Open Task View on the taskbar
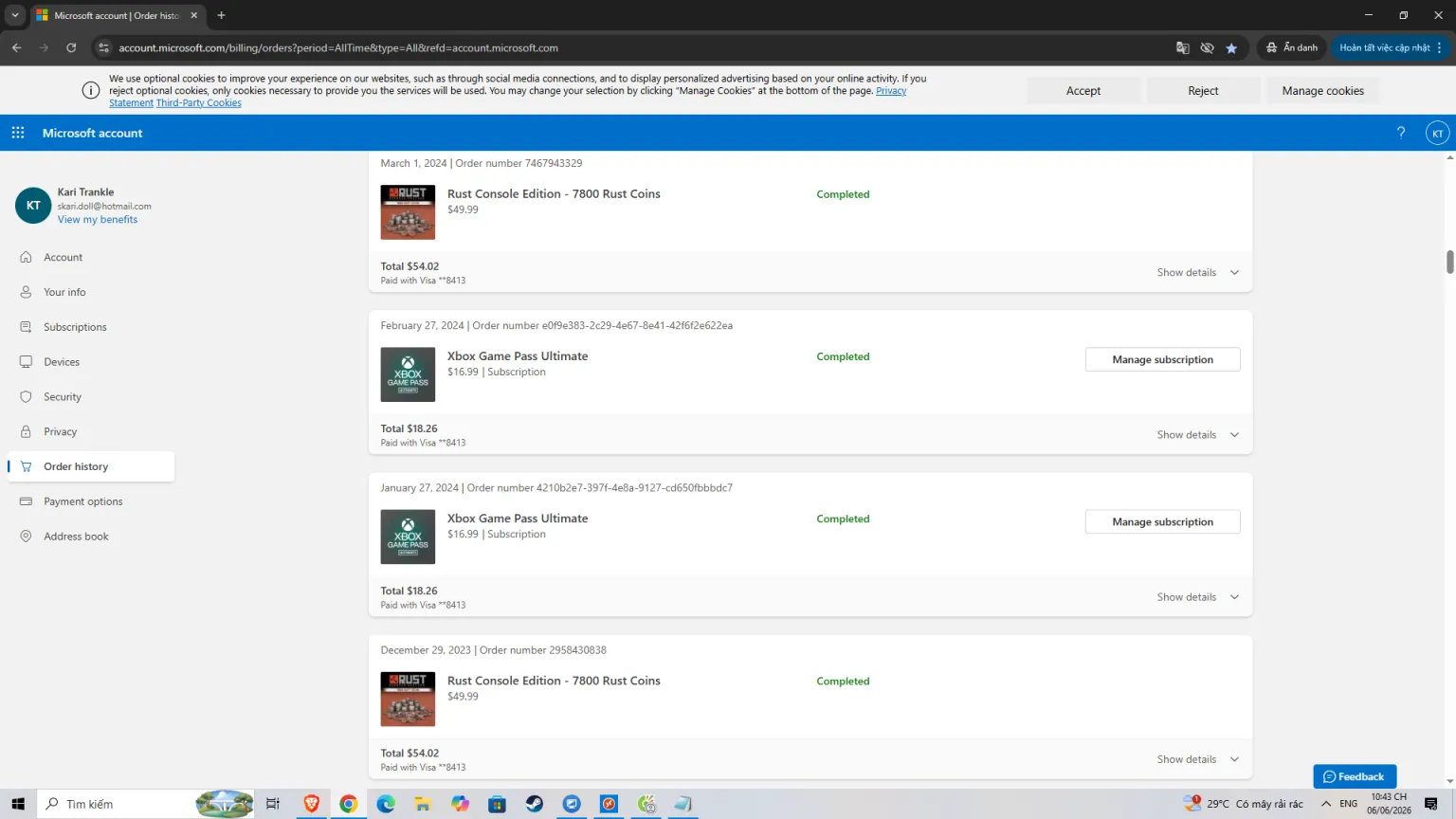Screen dimensions: 1456x819 click(x=273, y=804)
